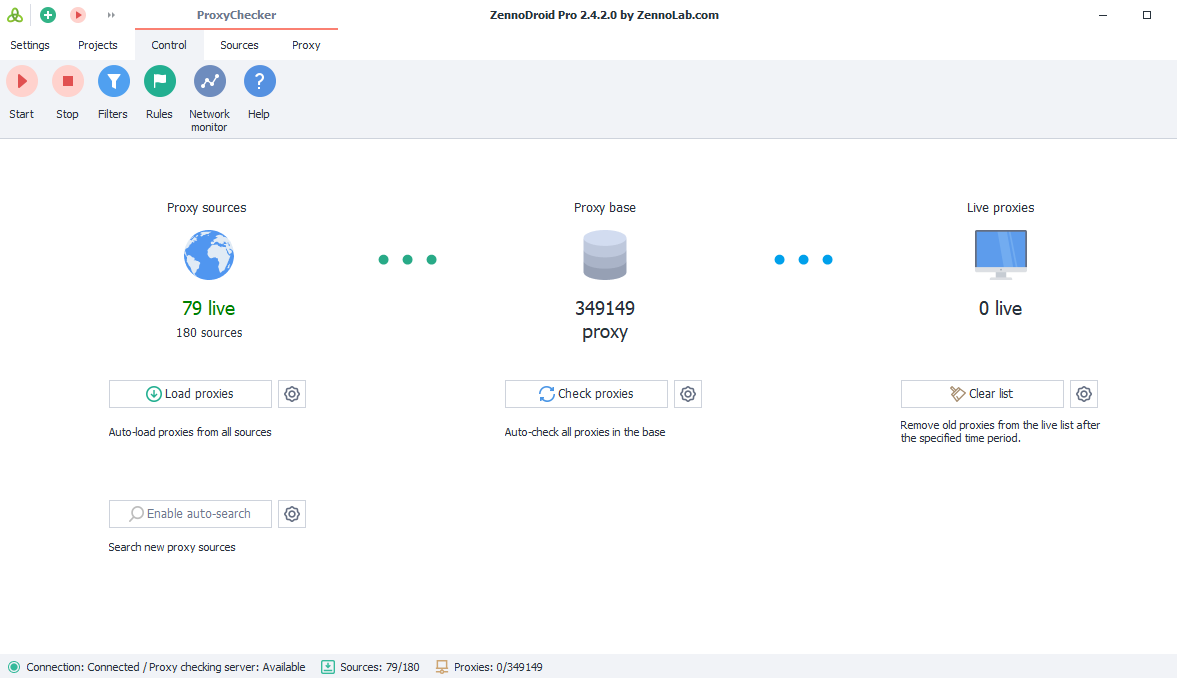The height and width of the screenshot is (678, 1177).
Task: Switch to the Sources tab
Action: (x=239, y=45)
